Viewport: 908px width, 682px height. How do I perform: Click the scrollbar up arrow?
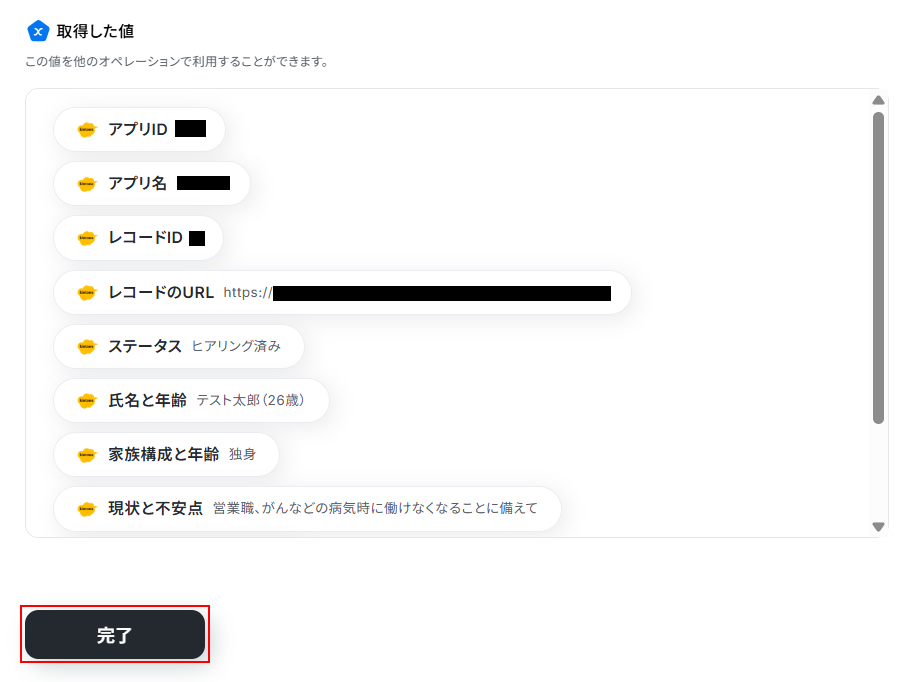pyautogui.click(x=878, y=100)
